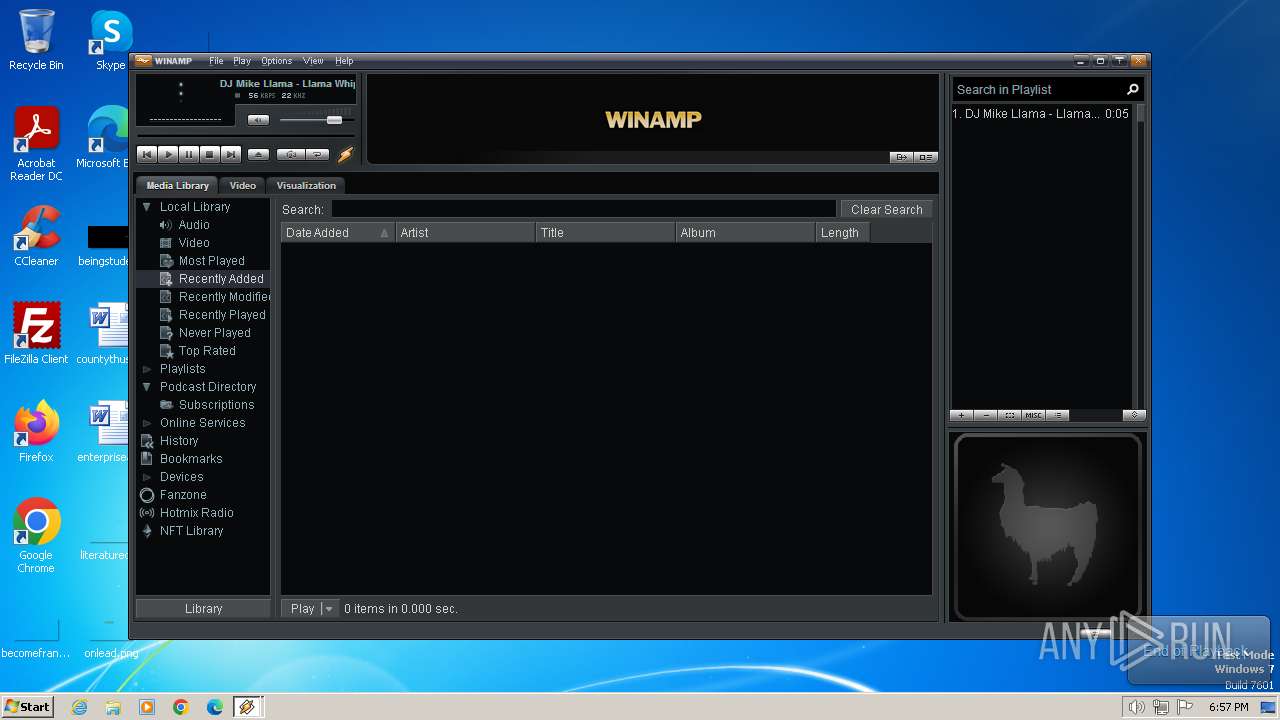Toggle repeat mode
Screen dimensions: 1280x720
point(317,154)
